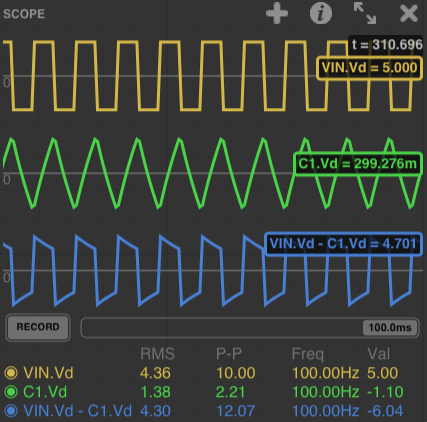Image resolution: width=427 pixels, height=422 pixels.
Task: Close the scope panel with X
Action: 409,14
